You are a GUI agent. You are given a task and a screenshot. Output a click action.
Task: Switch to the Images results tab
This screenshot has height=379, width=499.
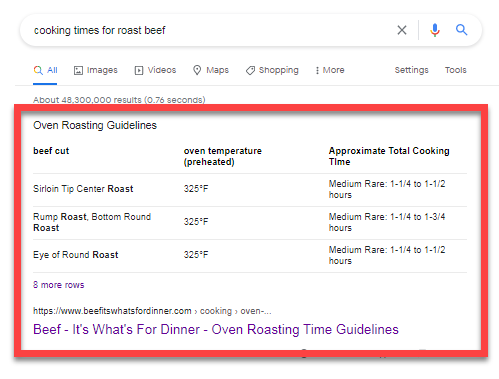96,70
